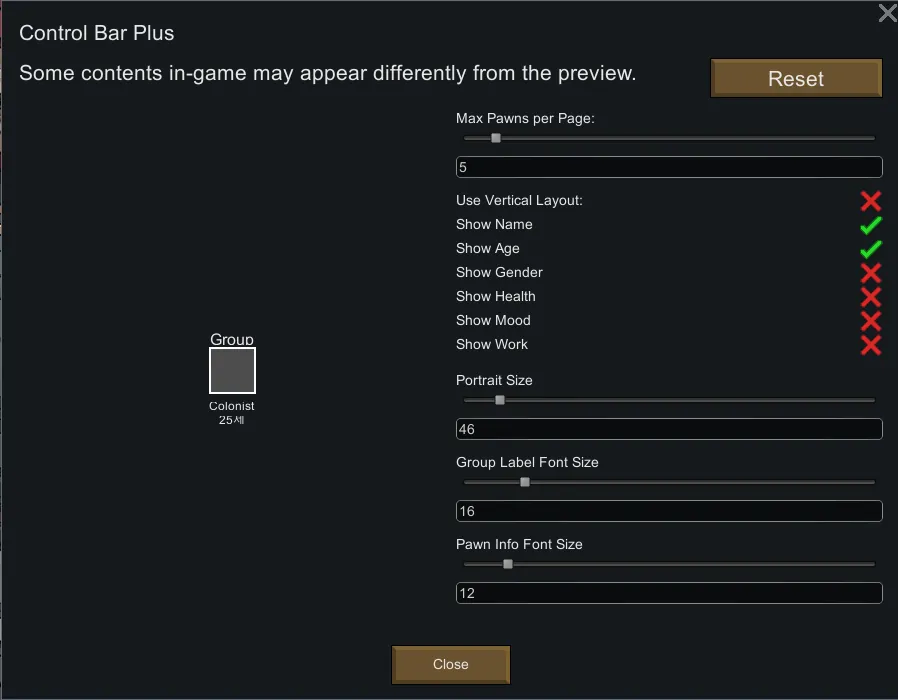Focus the Pawn Info Font Size field

tap(669, 593)
